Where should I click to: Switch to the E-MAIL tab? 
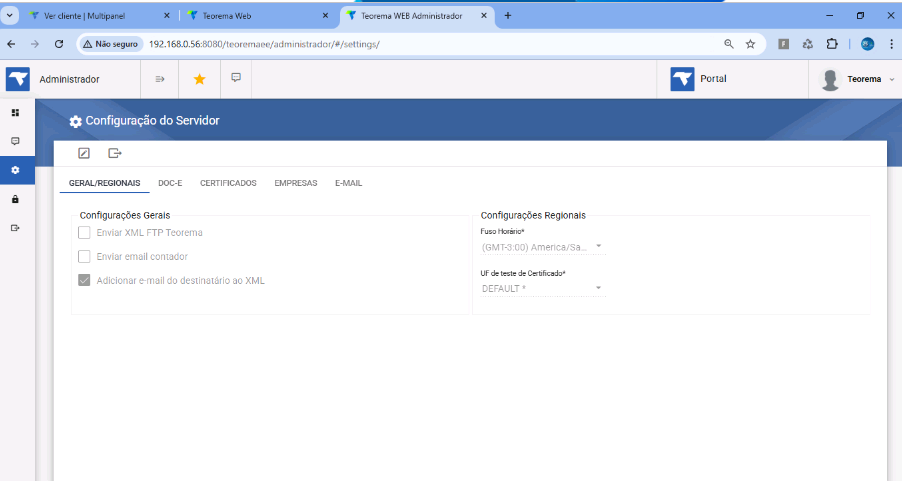pyautogui.click(x=349, y=183)
